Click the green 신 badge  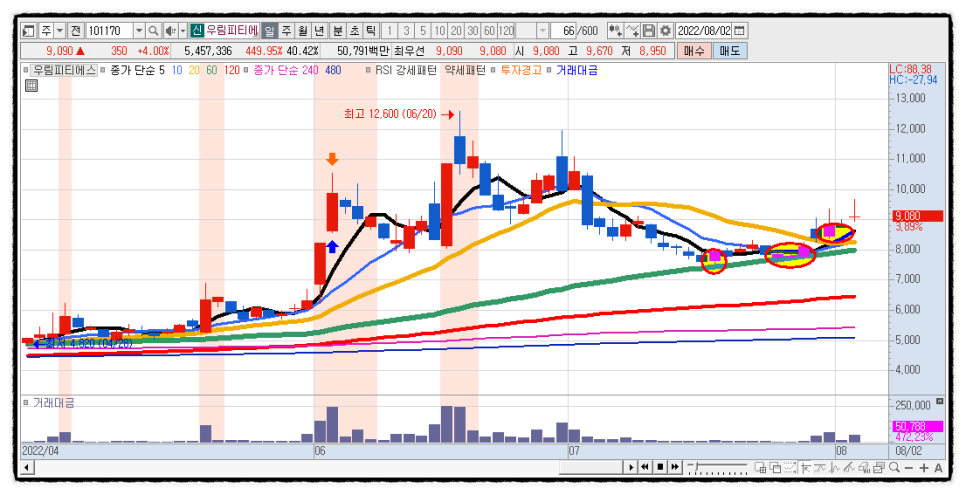[197, 30]
